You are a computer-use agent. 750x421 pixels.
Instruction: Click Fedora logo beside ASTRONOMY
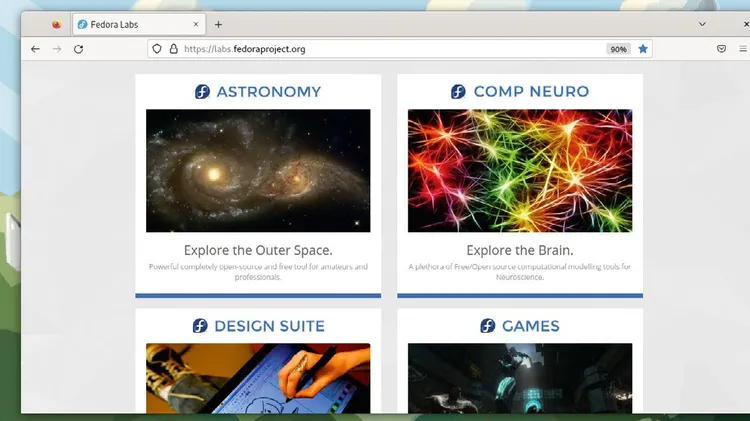point(202,91)
